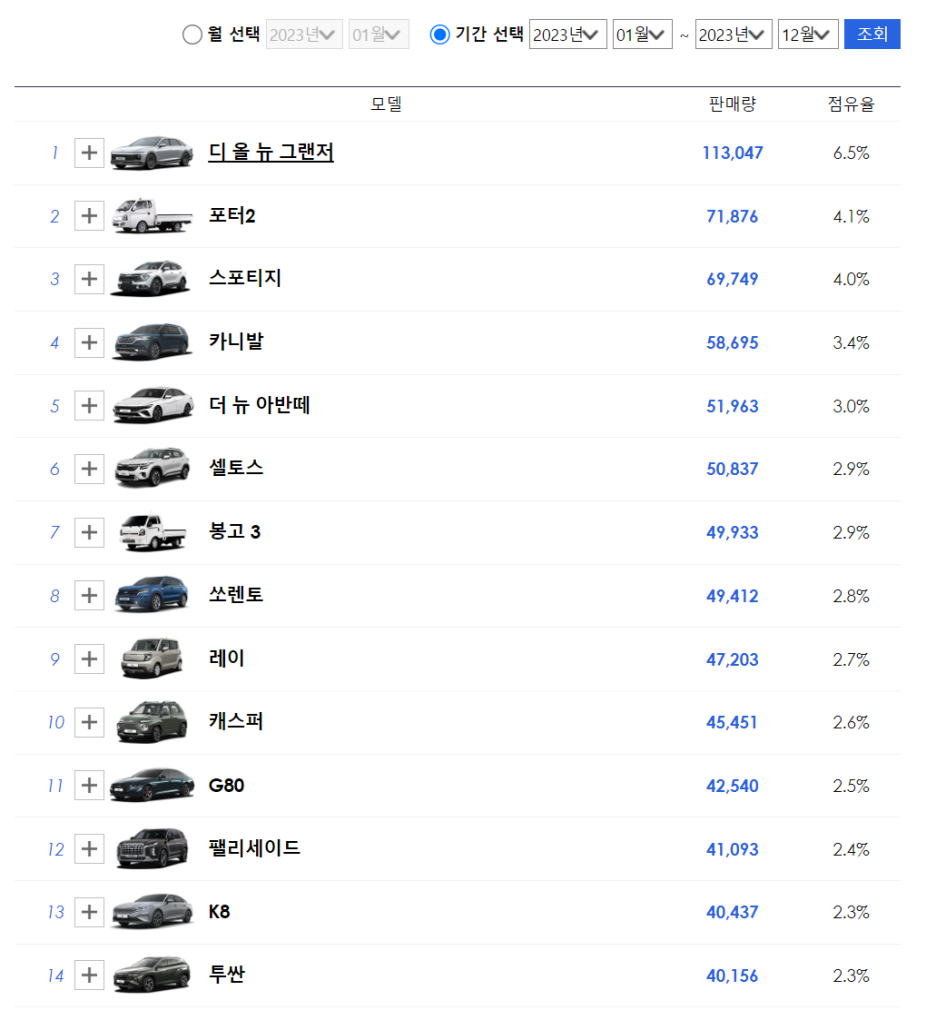Click the K8 sedan thumbnail
The height and width of the screenshot is (1010, 936).
152,911
